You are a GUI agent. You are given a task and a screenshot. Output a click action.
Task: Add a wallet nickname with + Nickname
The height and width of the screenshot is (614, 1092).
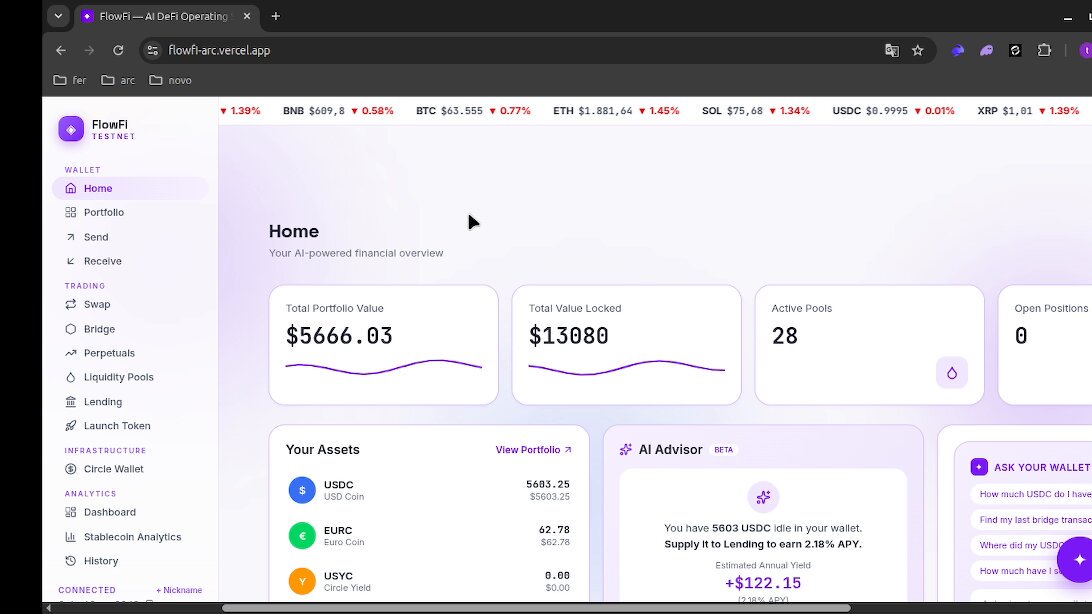pos(179,590)
